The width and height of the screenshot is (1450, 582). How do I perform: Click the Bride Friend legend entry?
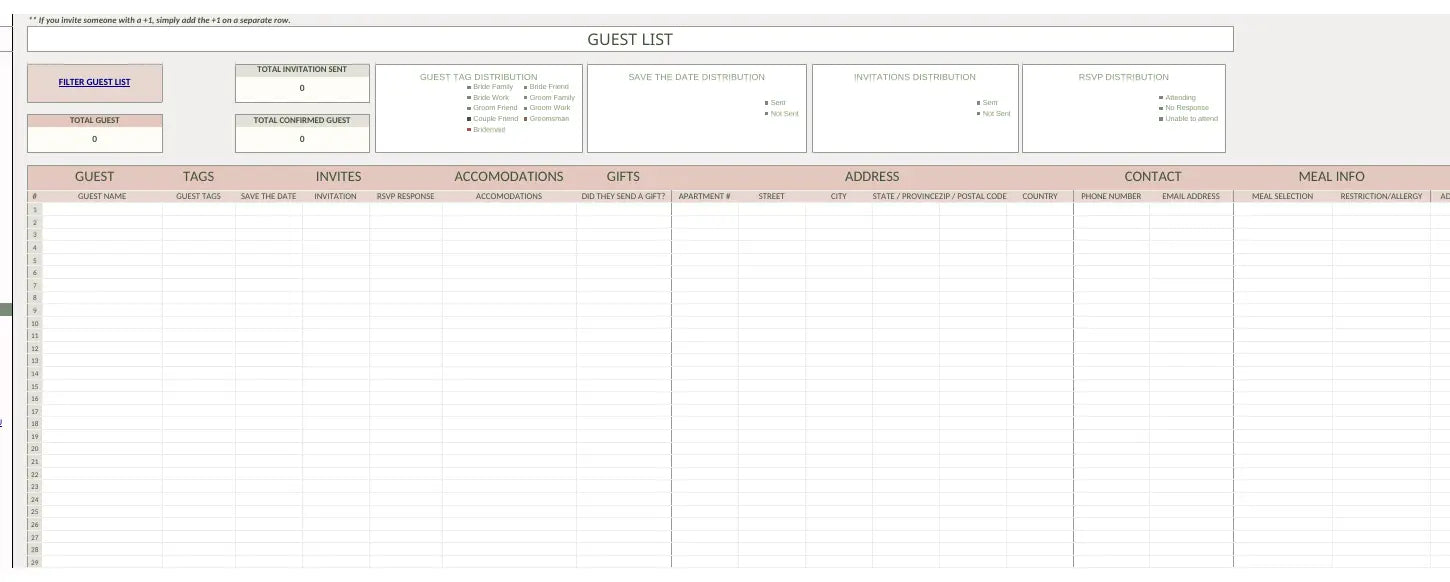coord(546,87)
